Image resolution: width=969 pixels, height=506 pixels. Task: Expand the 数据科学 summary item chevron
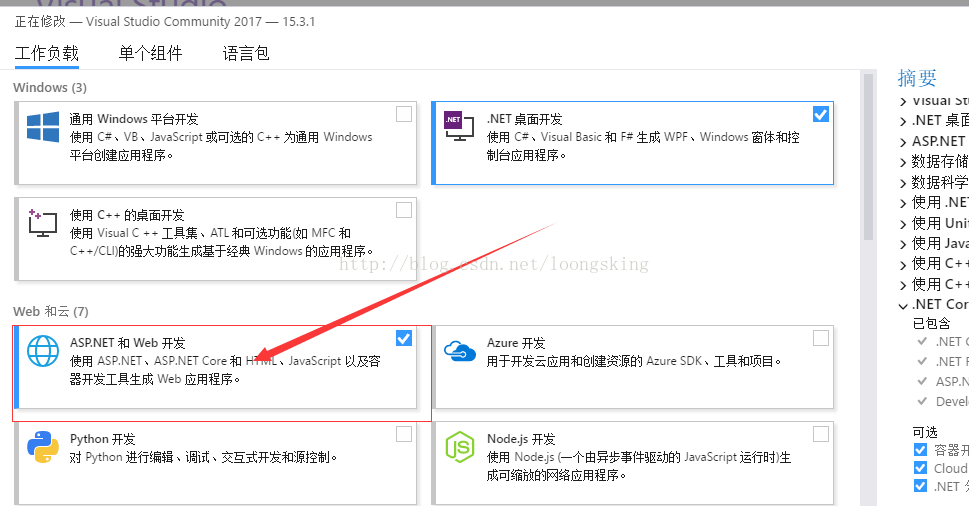click(903, 183)
